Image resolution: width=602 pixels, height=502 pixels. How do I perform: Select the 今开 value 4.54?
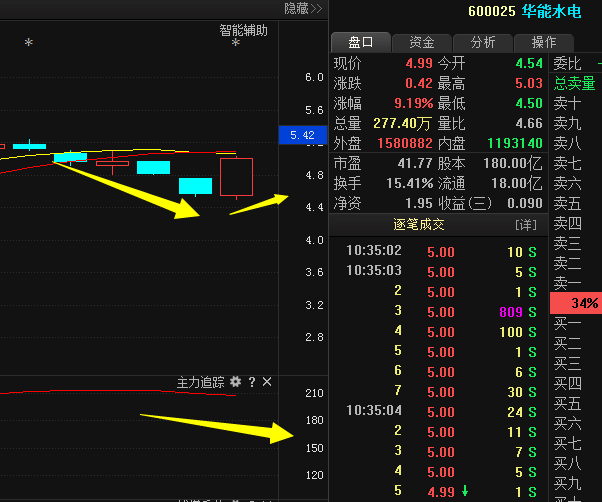(x=529, y=63)
